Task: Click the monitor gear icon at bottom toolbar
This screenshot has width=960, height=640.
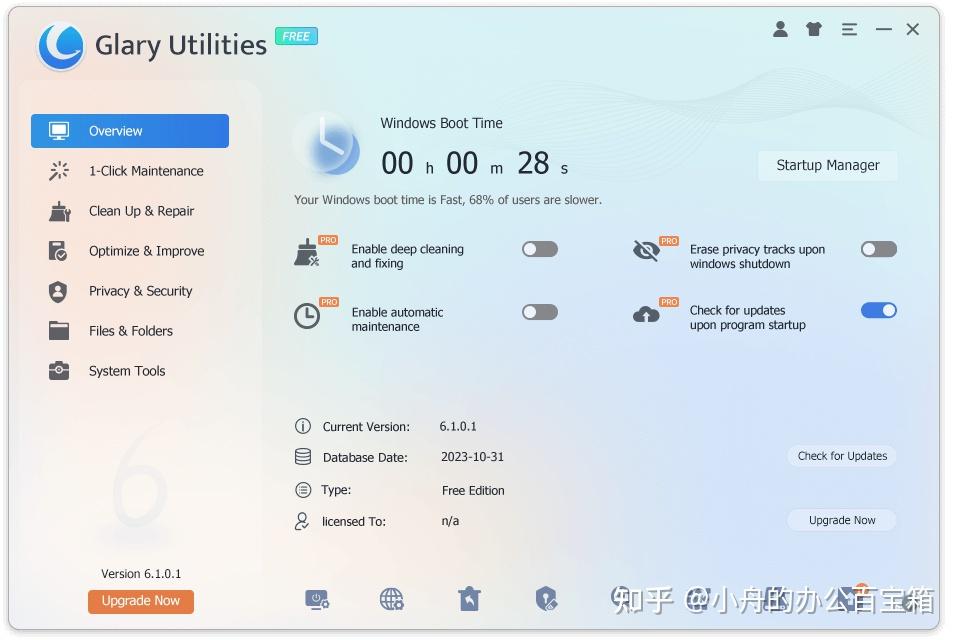Action: tap(317, 598)
